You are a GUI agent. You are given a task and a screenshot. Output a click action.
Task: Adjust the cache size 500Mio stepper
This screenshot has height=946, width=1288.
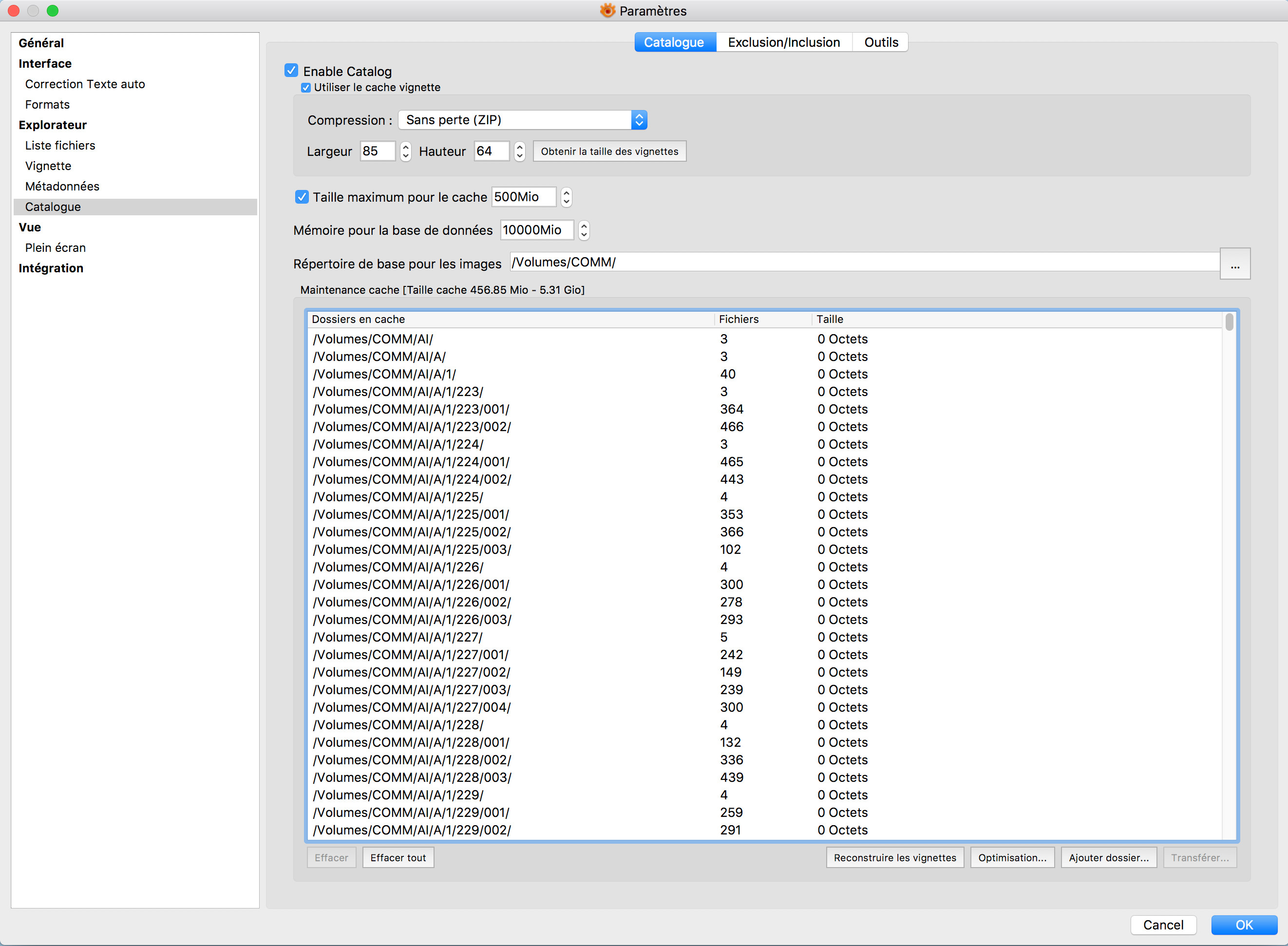click(x=566, y=197)
